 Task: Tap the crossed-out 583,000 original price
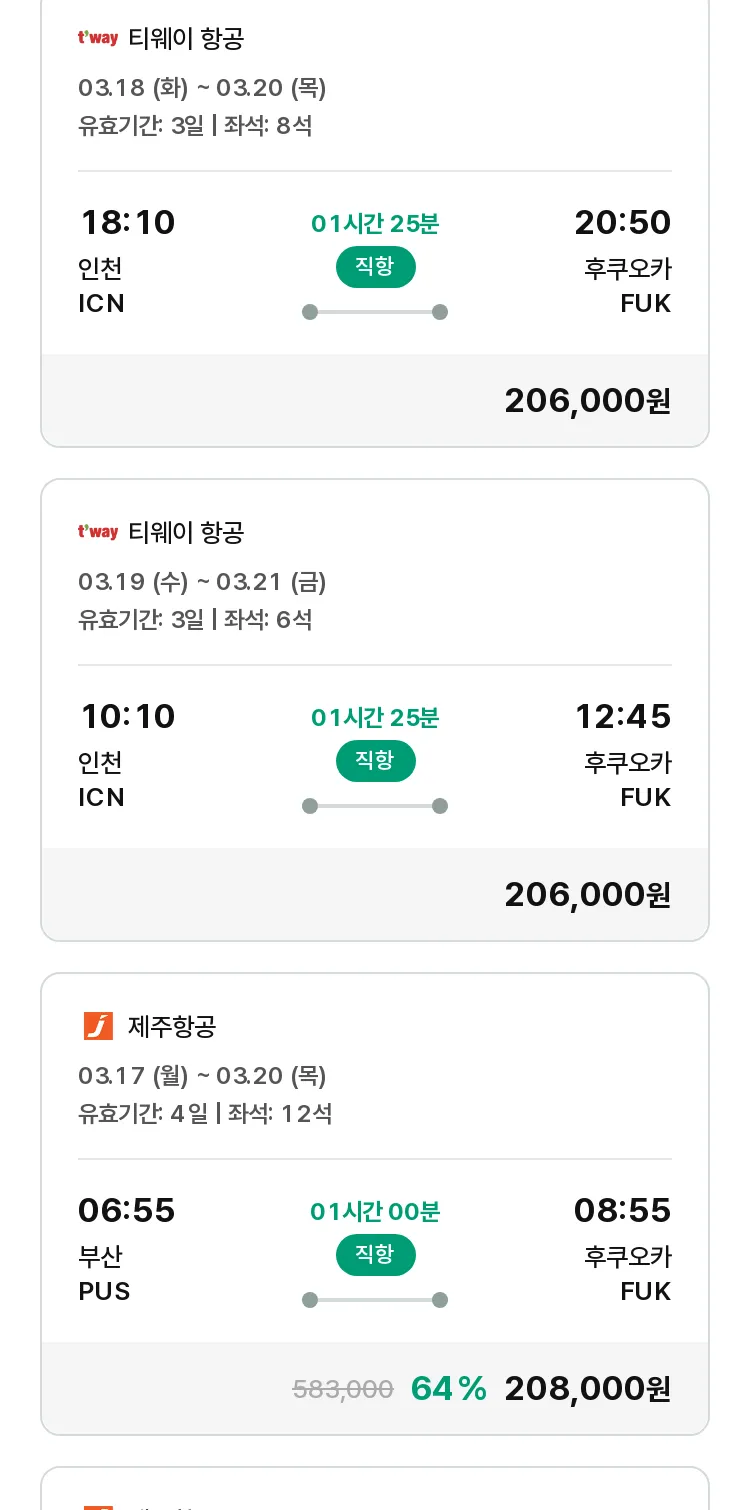[343, 1389]
